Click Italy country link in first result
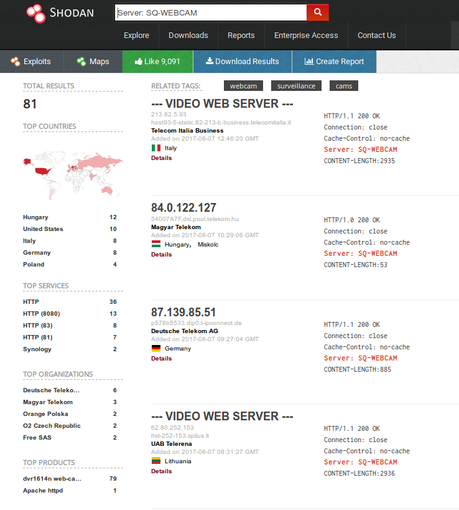Viewport: 459px width, 510px height. pos(171,148)
